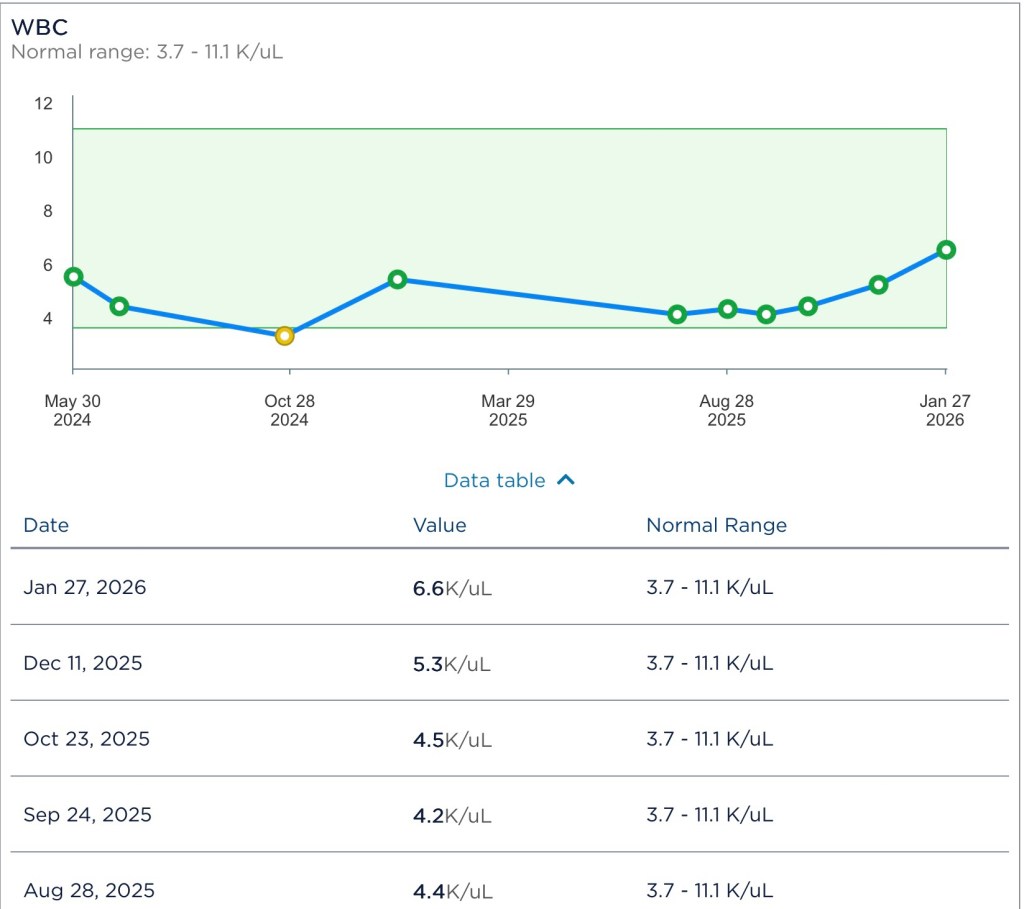Click the Data table link text

[494, 480]
